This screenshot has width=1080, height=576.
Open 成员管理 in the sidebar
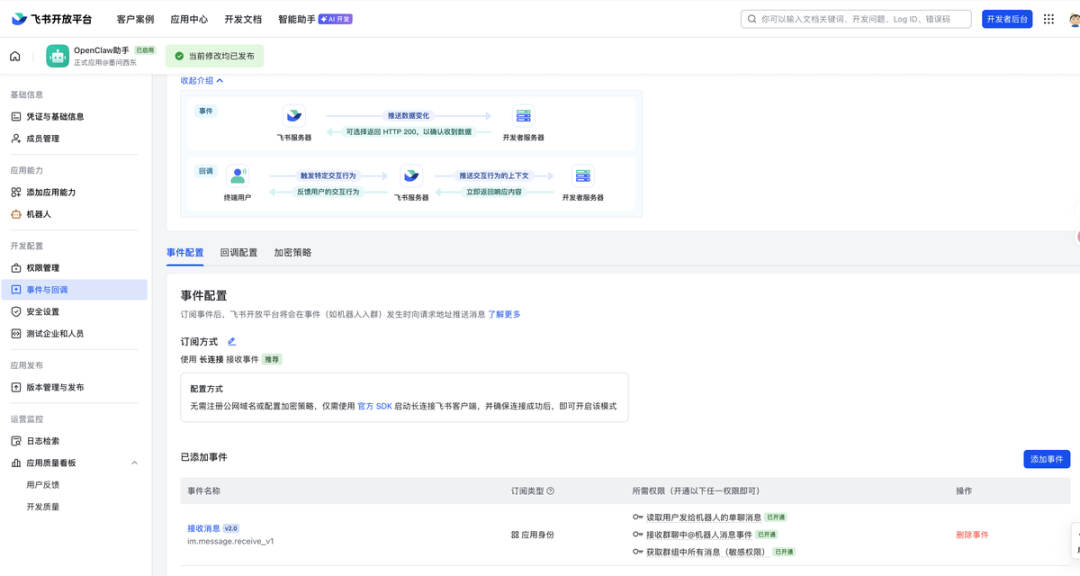(x=46, y=138)
